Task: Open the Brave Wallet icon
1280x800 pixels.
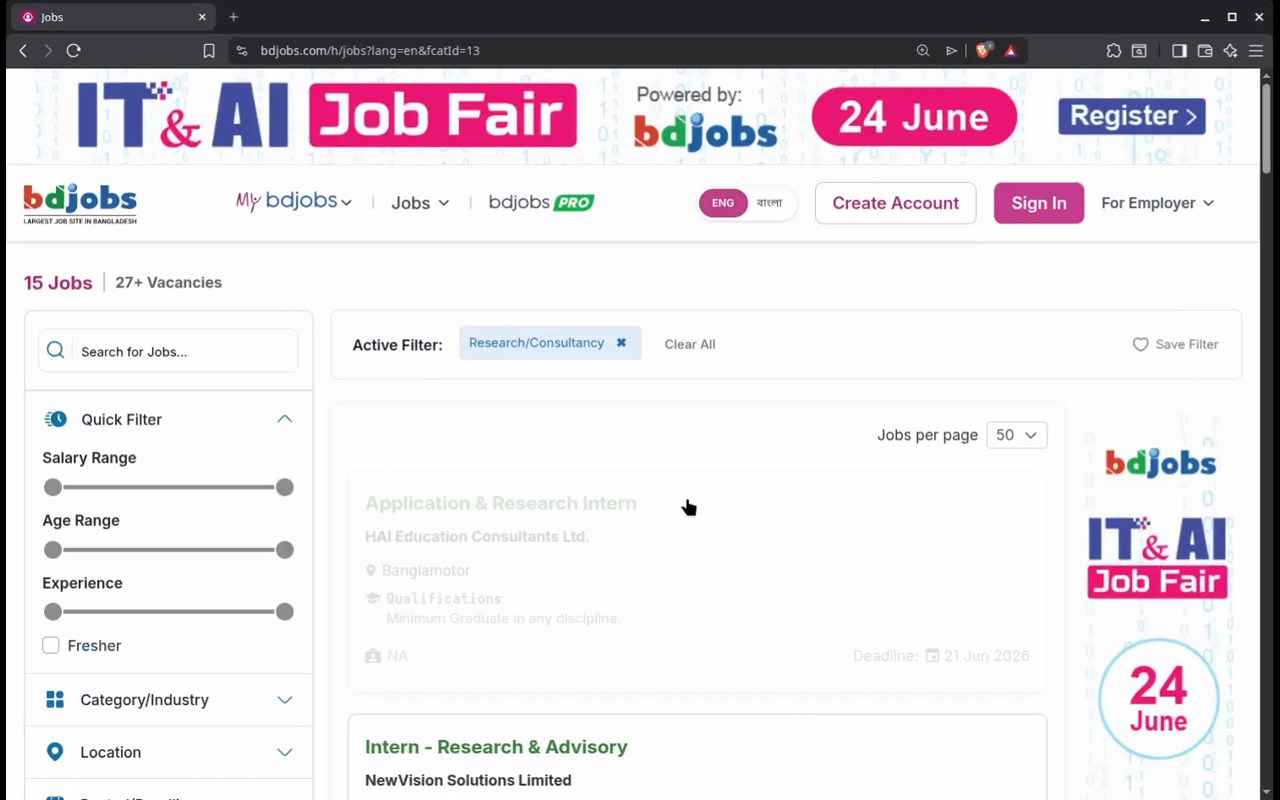Action: point(1205,50)
